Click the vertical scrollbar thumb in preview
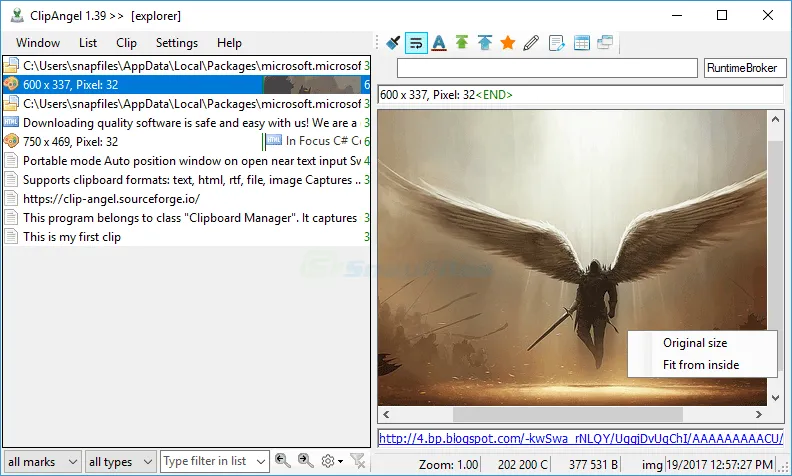The width and height of the screenshot is (792, 476). click(x=775, y=235)
